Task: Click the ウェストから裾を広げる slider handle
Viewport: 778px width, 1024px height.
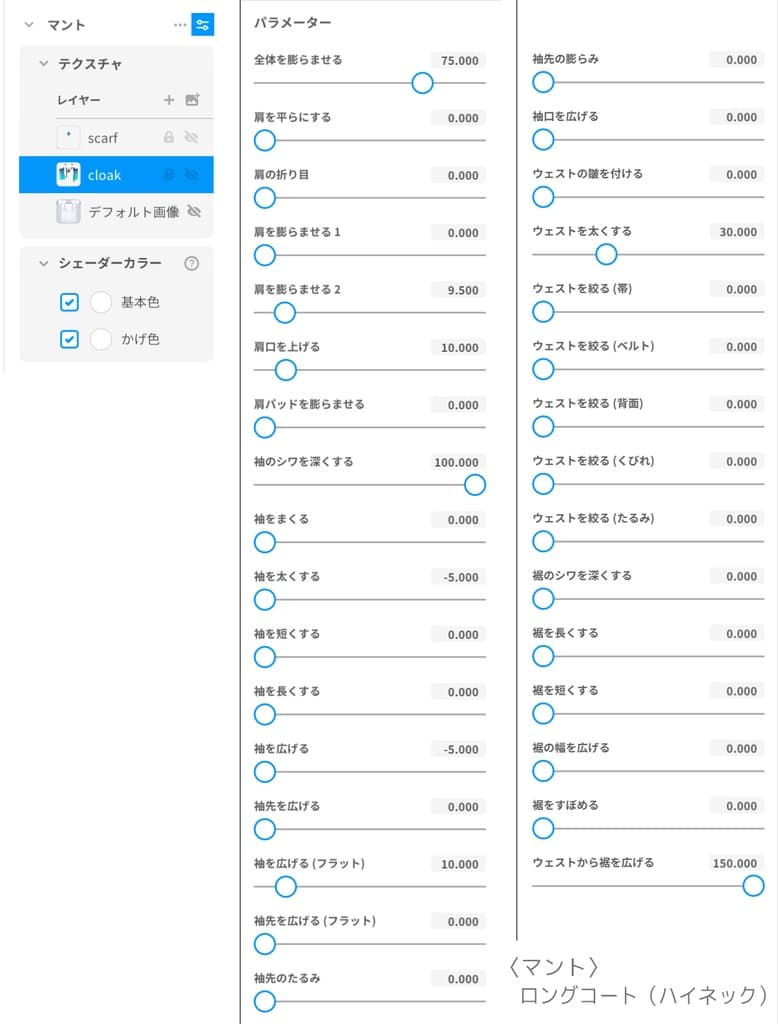Action: coord(753,886)
